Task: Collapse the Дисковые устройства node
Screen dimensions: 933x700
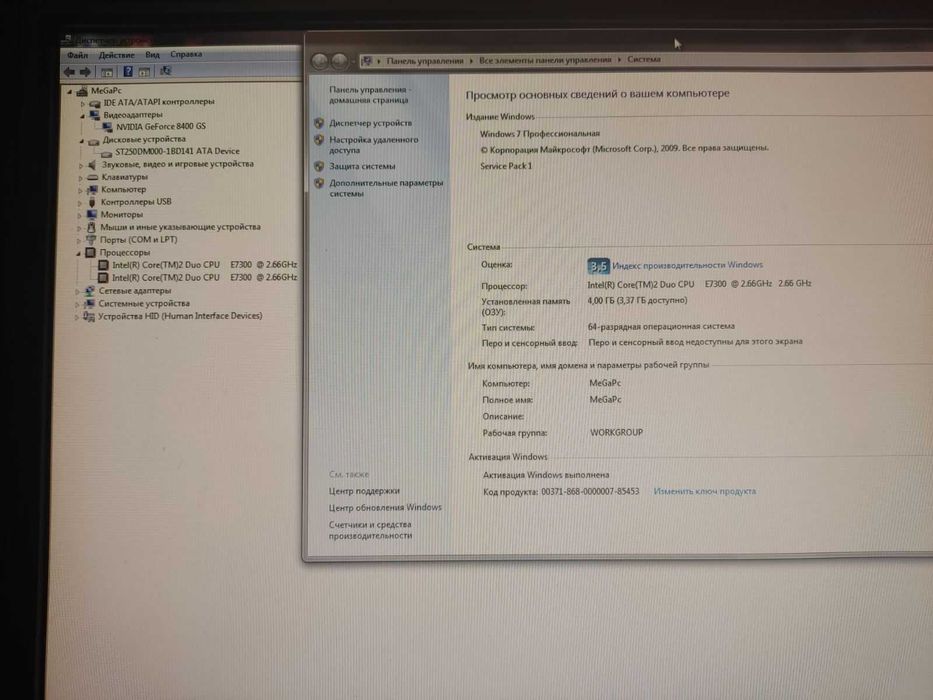Action: click(x=82, y=141)
